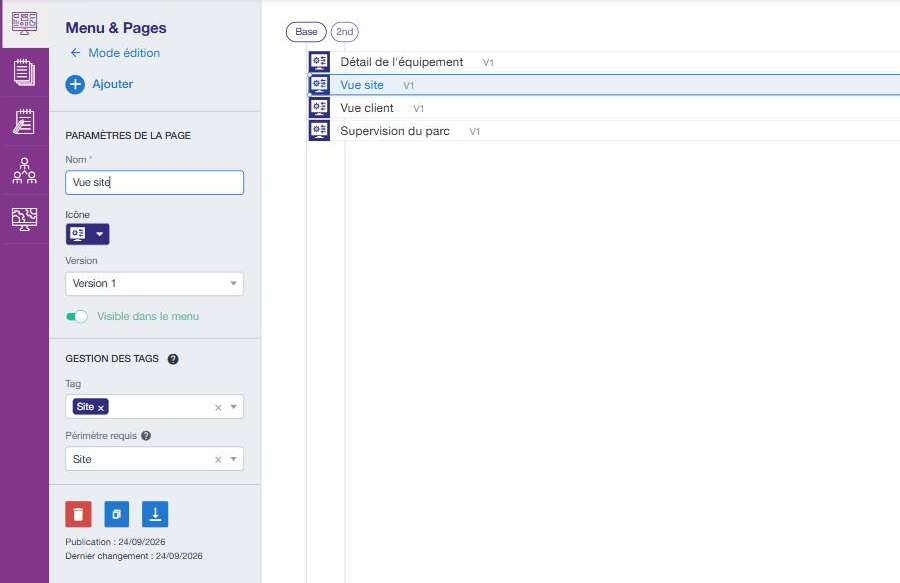Click the Visible dans le menu label
The image size is (900, 583).
point(148,316)
